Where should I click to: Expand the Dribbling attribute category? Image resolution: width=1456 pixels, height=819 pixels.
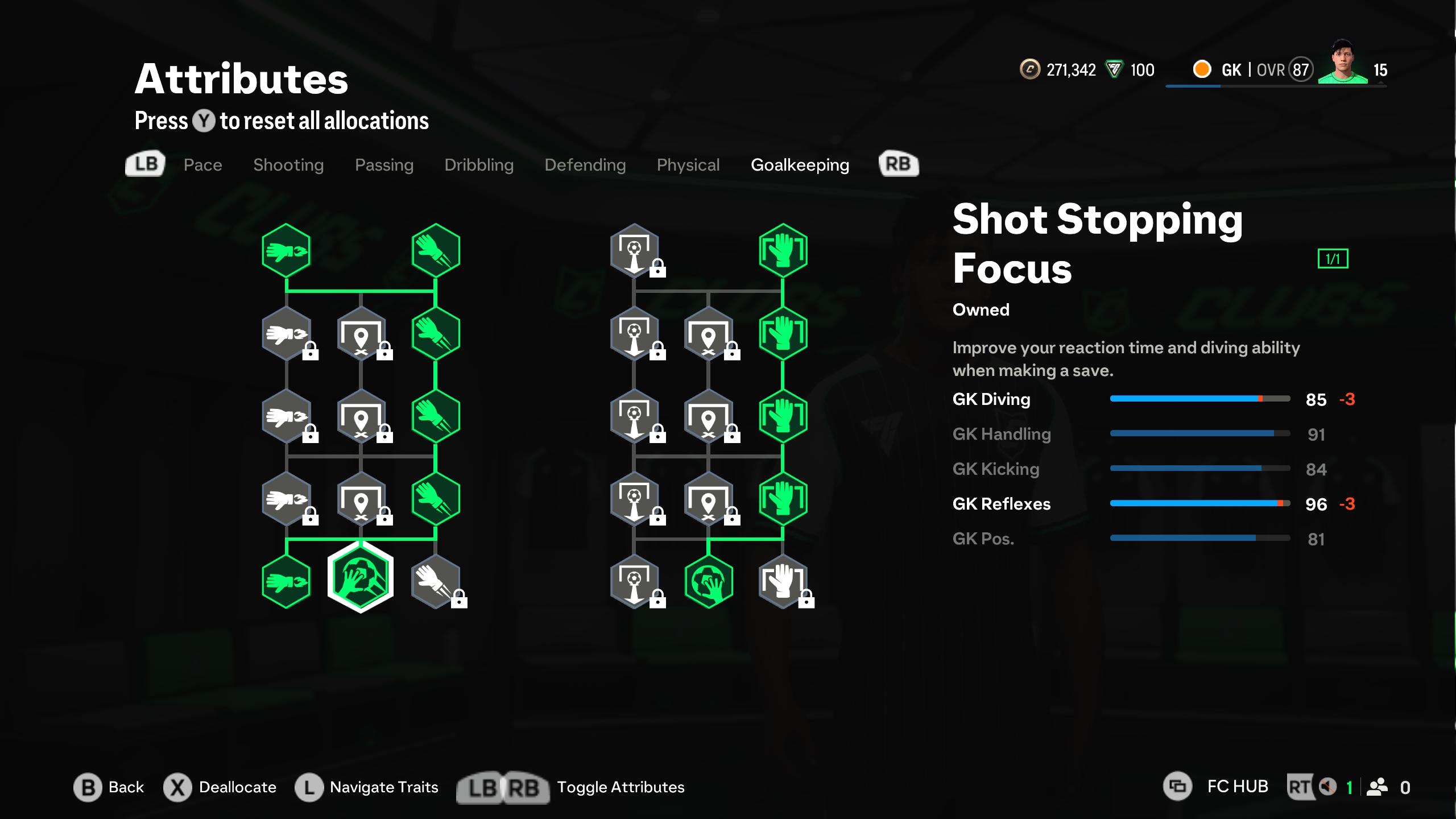[x=479, y=164]
